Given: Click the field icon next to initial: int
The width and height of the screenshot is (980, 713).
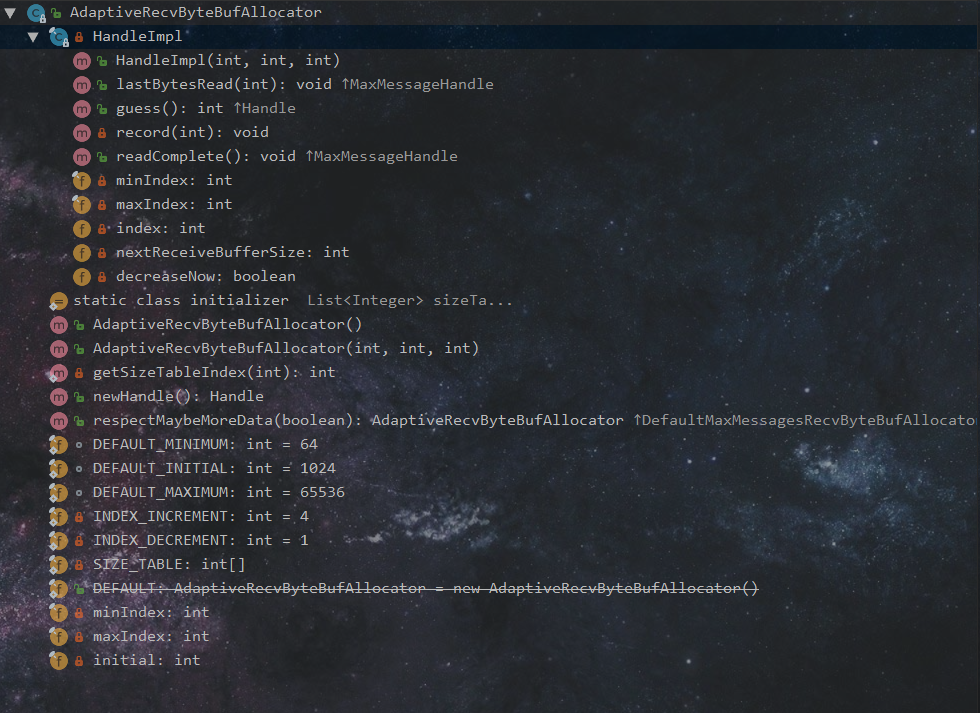Looking at the screenshot, I should click(59, 661).
